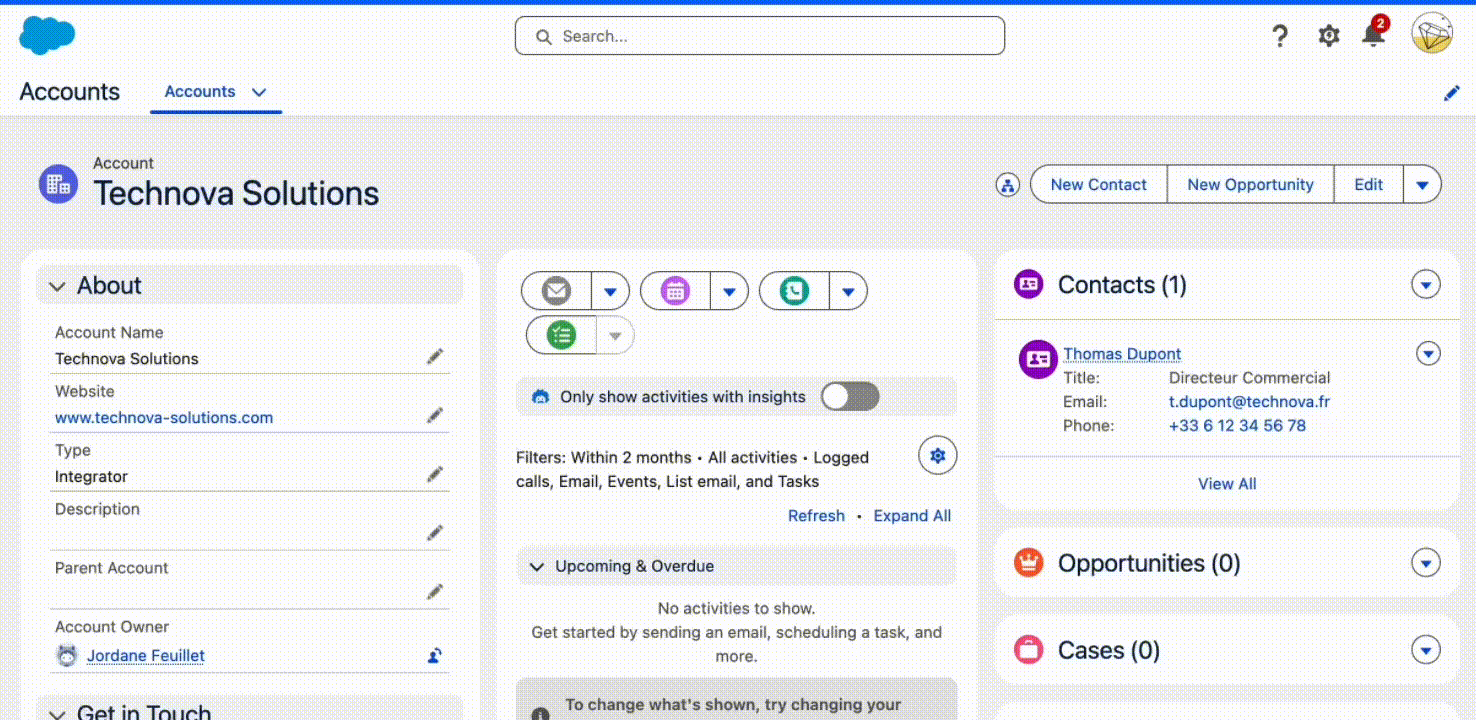The height and width of the screenshot is (720, 1476).
Task: Click Jordane Feuillet's owner avatar icon
Action: (x=67, y=656)
